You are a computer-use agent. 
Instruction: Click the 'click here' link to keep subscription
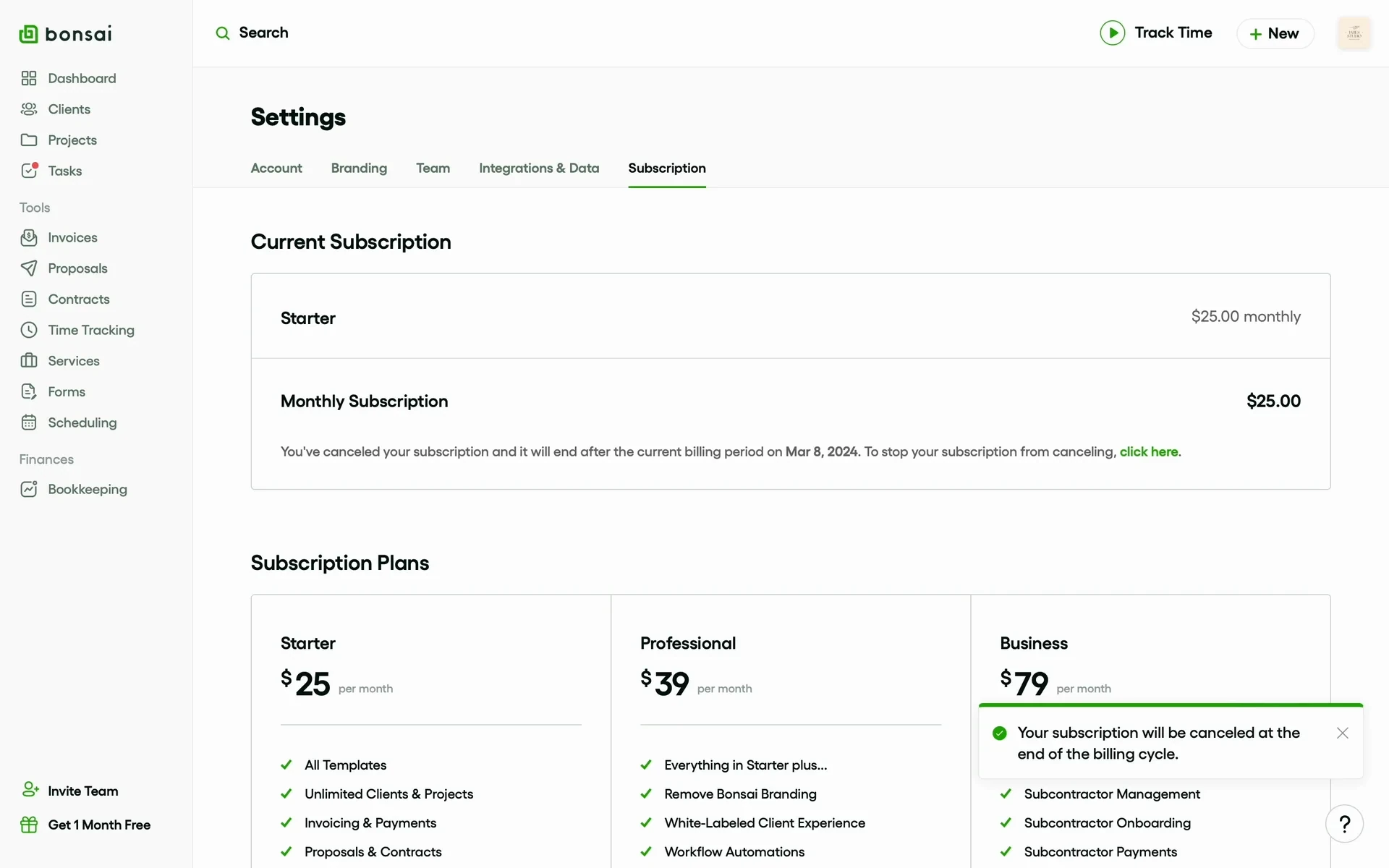click(1149, 451)
